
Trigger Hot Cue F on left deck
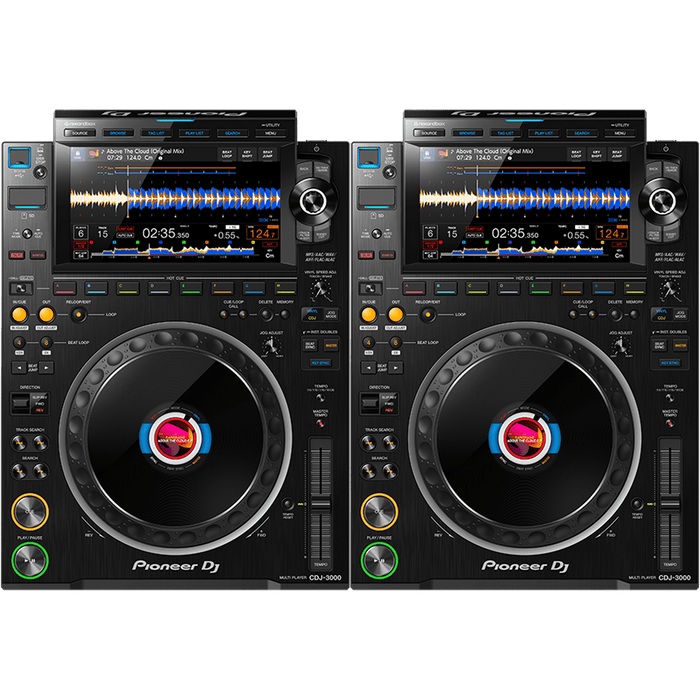[223, 288]
